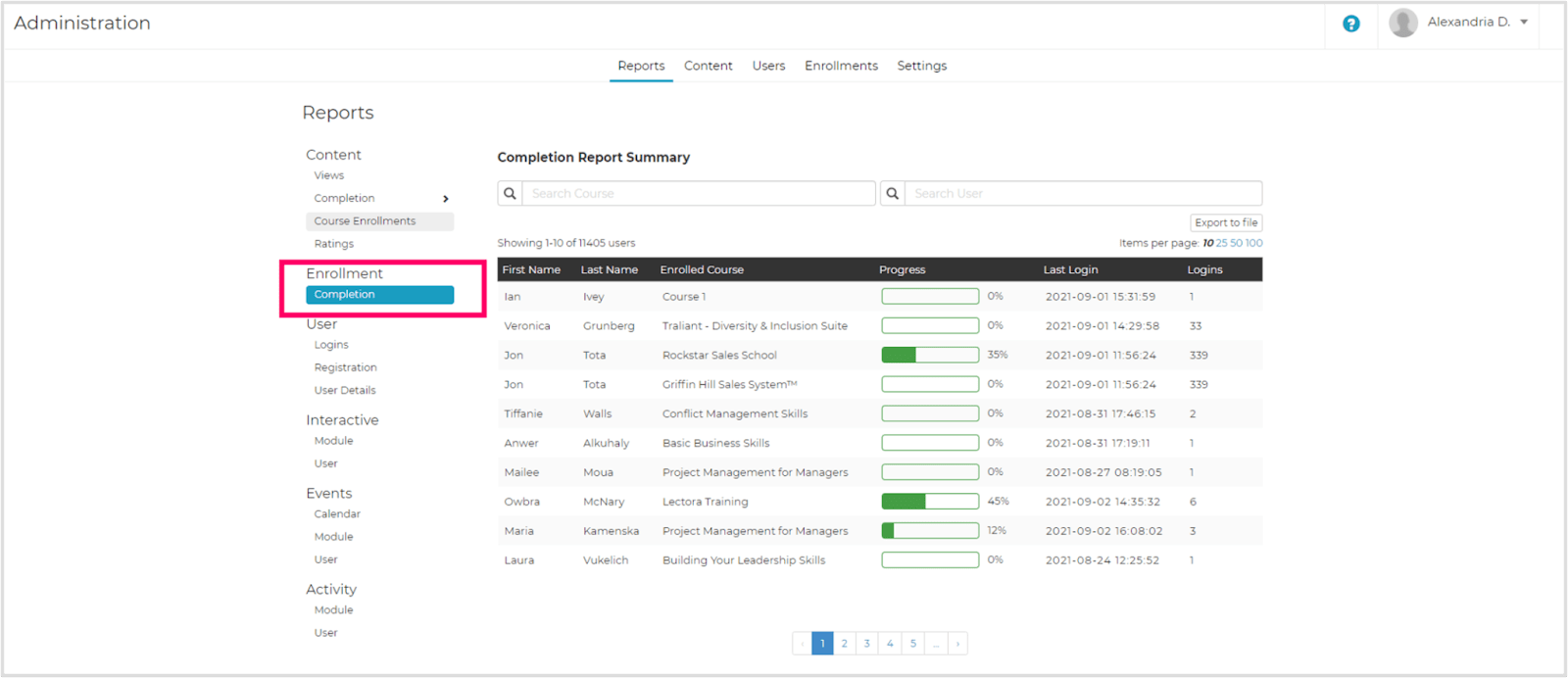This screenshot has width=1568, height=678.
Task: Click the Search User magnifier icon
Action: pos(892,193)
